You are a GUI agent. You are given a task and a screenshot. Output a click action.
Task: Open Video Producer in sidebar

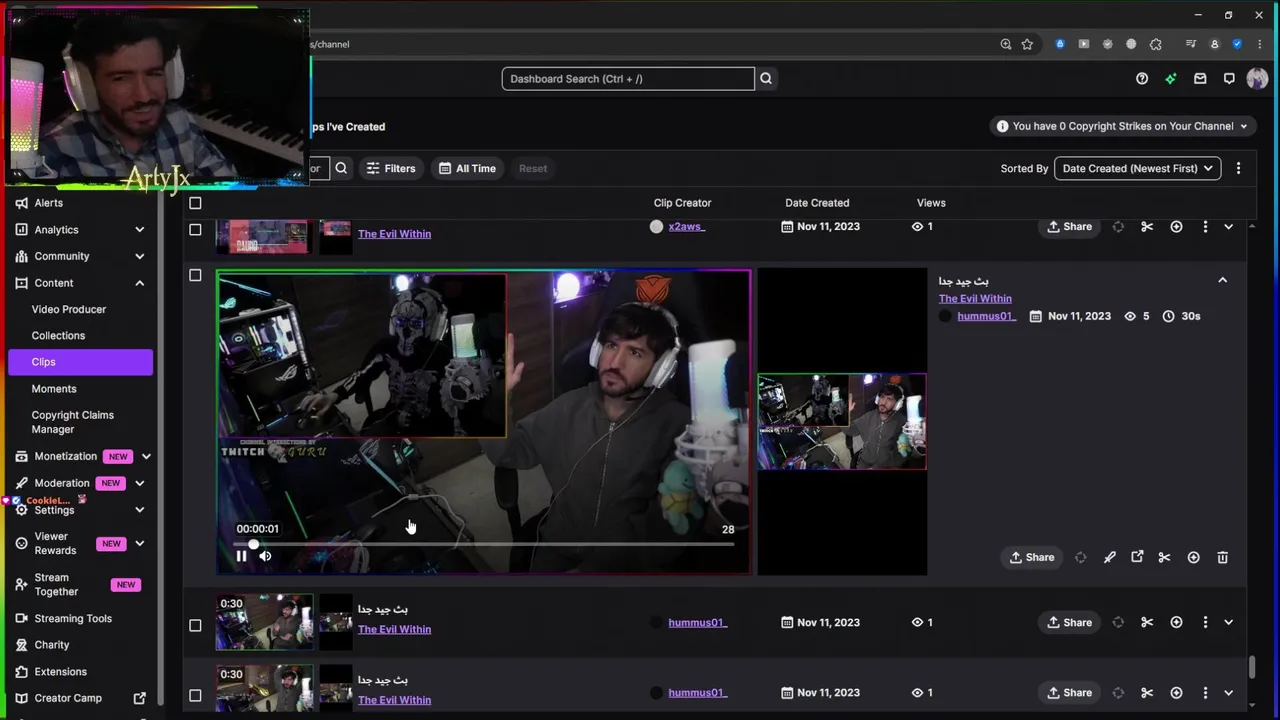point(68,309)
